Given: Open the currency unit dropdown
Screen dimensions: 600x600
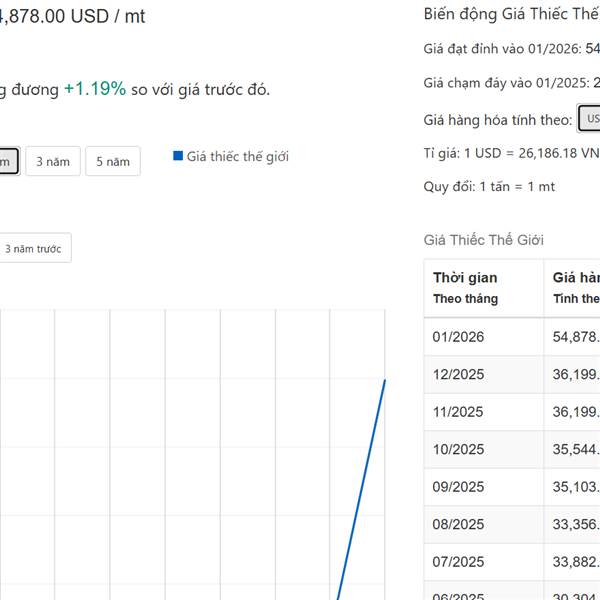Looking at the screenshot, I should 589,119.
